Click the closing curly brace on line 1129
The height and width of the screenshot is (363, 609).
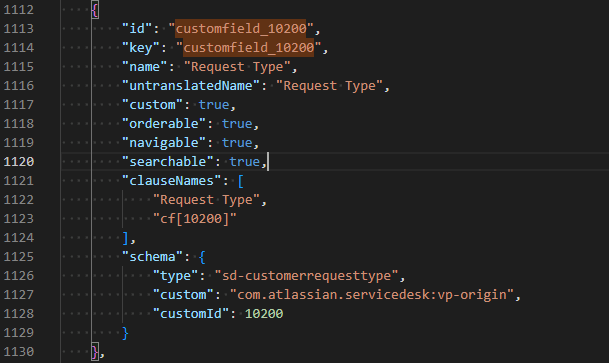125,333
